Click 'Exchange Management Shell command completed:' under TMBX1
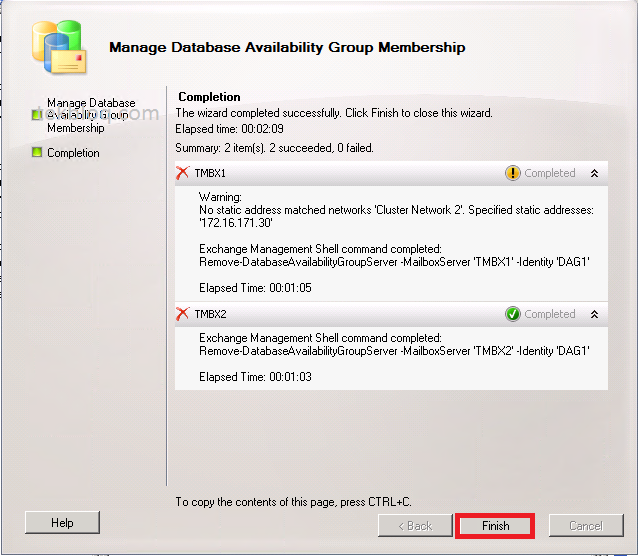 click(x=320, y=249)
